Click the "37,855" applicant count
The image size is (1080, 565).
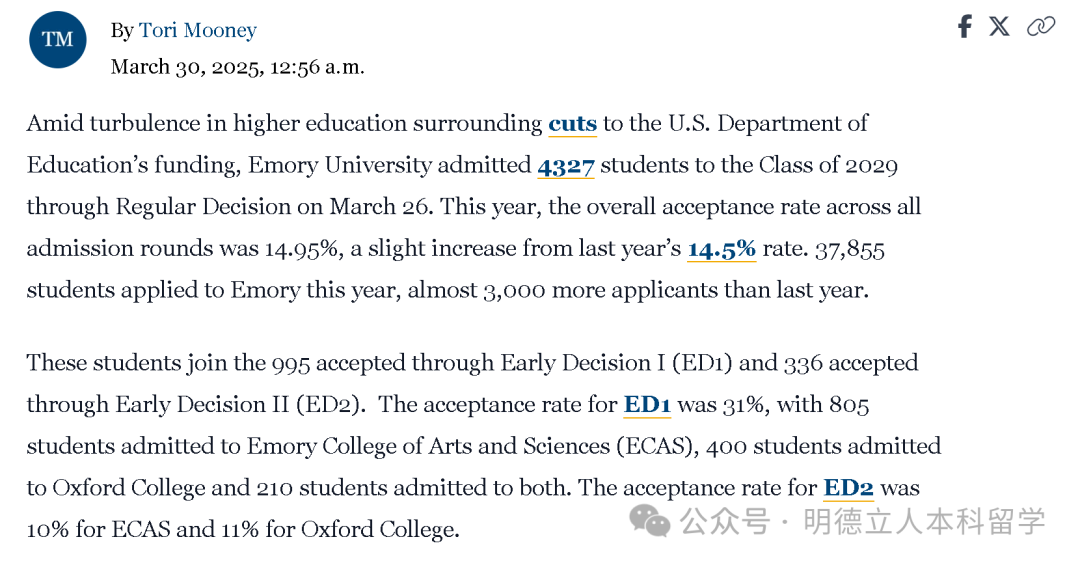pos(850,249)
